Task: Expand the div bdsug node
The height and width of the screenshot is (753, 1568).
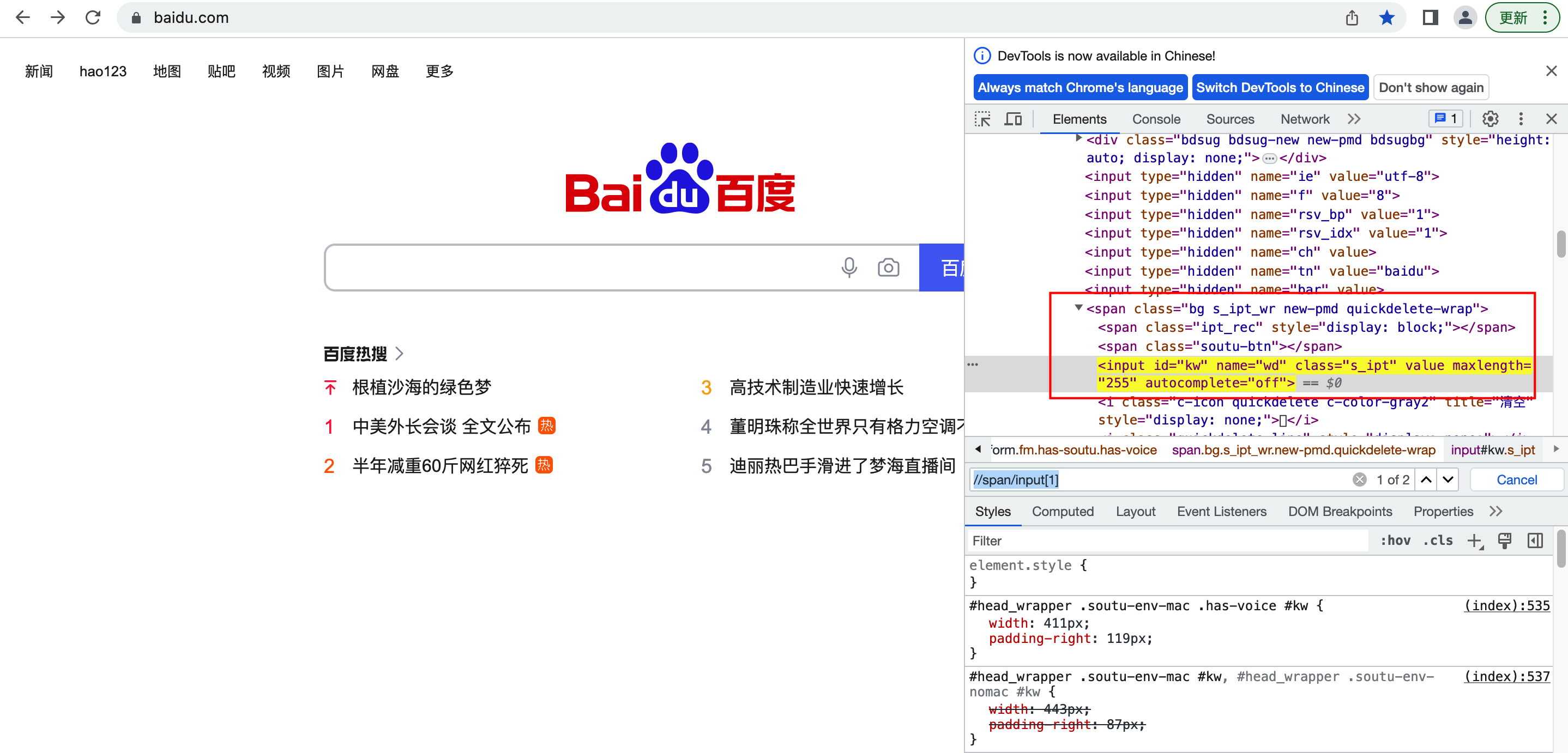Action: [x=1078, y=139]
